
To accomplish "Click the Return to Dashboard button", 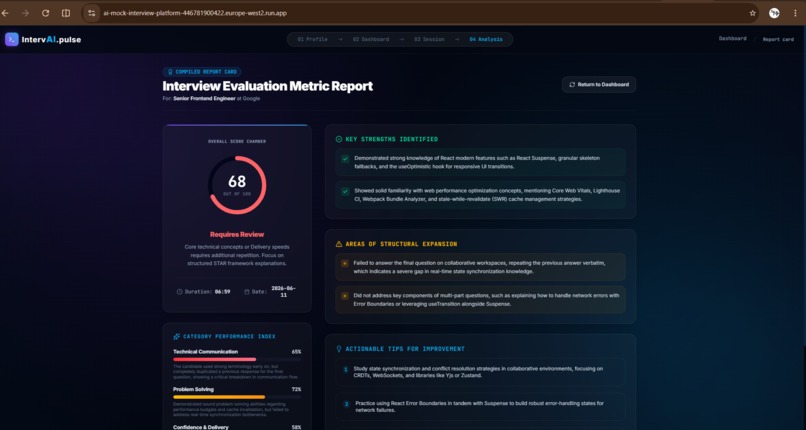I will [599, 85].
